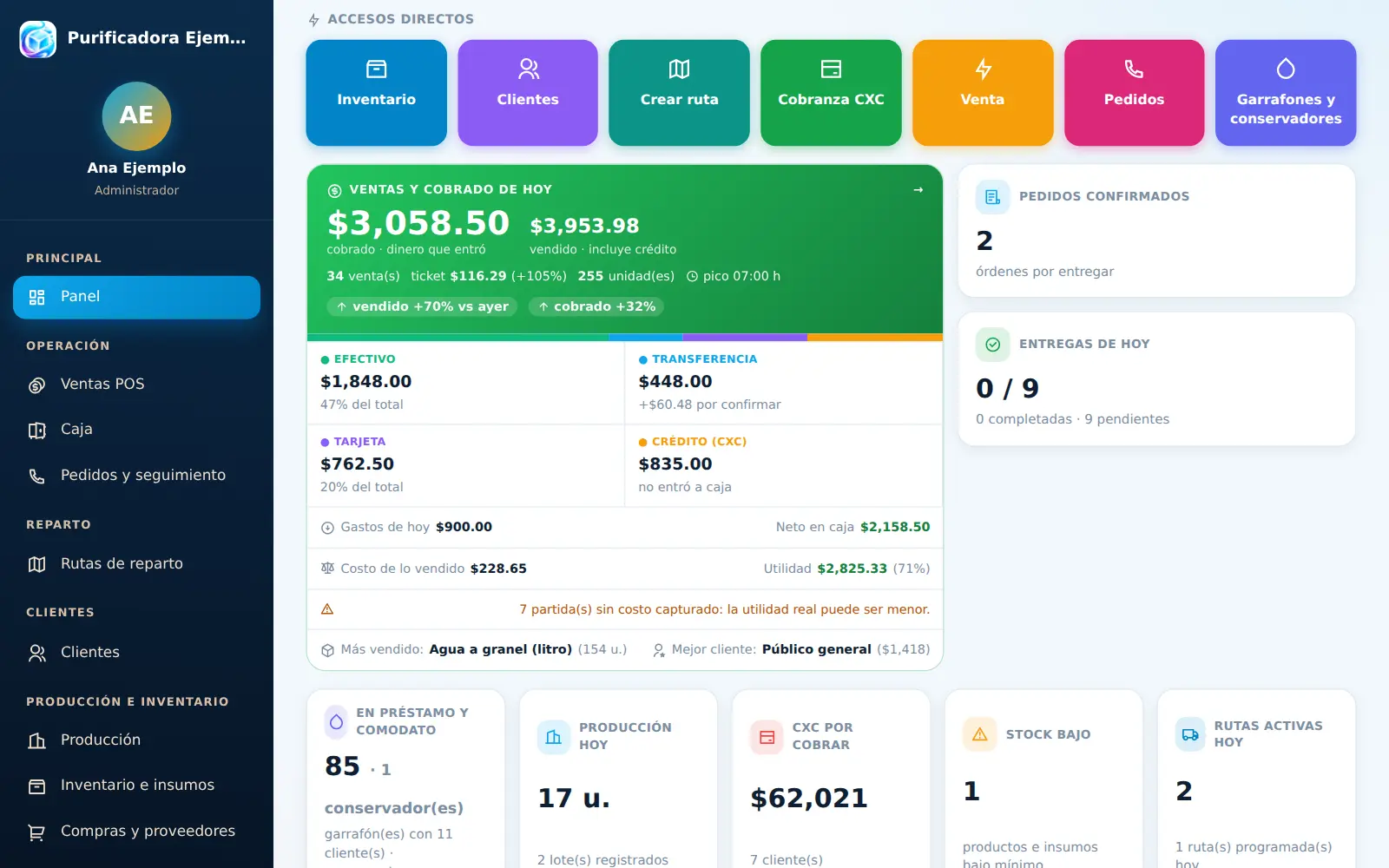Click the Producción factory icon in the sidebar
Viewport: 1389px width, 868px height.
click(36, 740)
